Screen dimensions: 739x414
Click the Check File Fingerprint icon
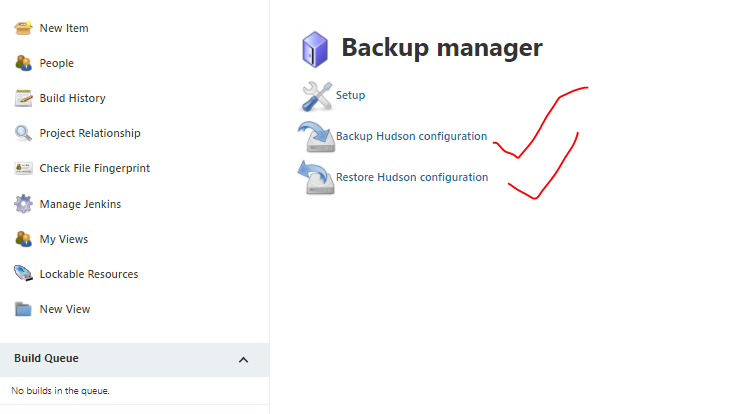23,168
